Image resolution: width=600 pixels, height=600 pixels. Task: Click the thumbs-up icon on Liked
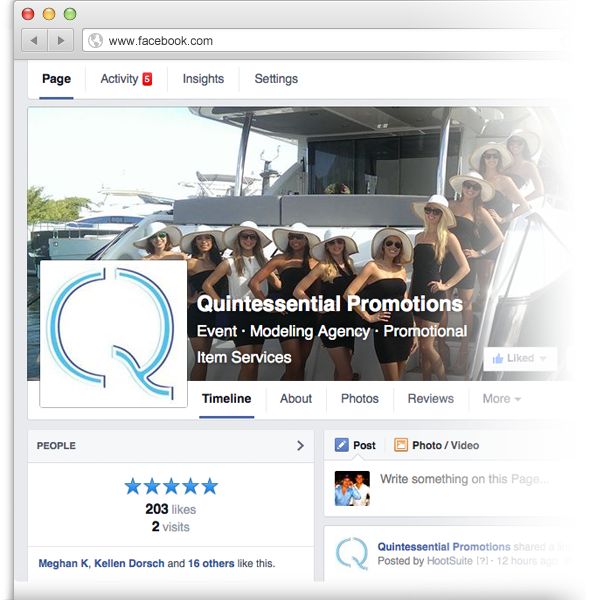[x=498, y=359]
